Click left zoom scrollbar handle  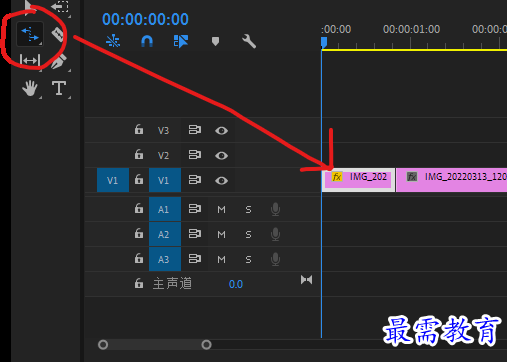[103, 344]
